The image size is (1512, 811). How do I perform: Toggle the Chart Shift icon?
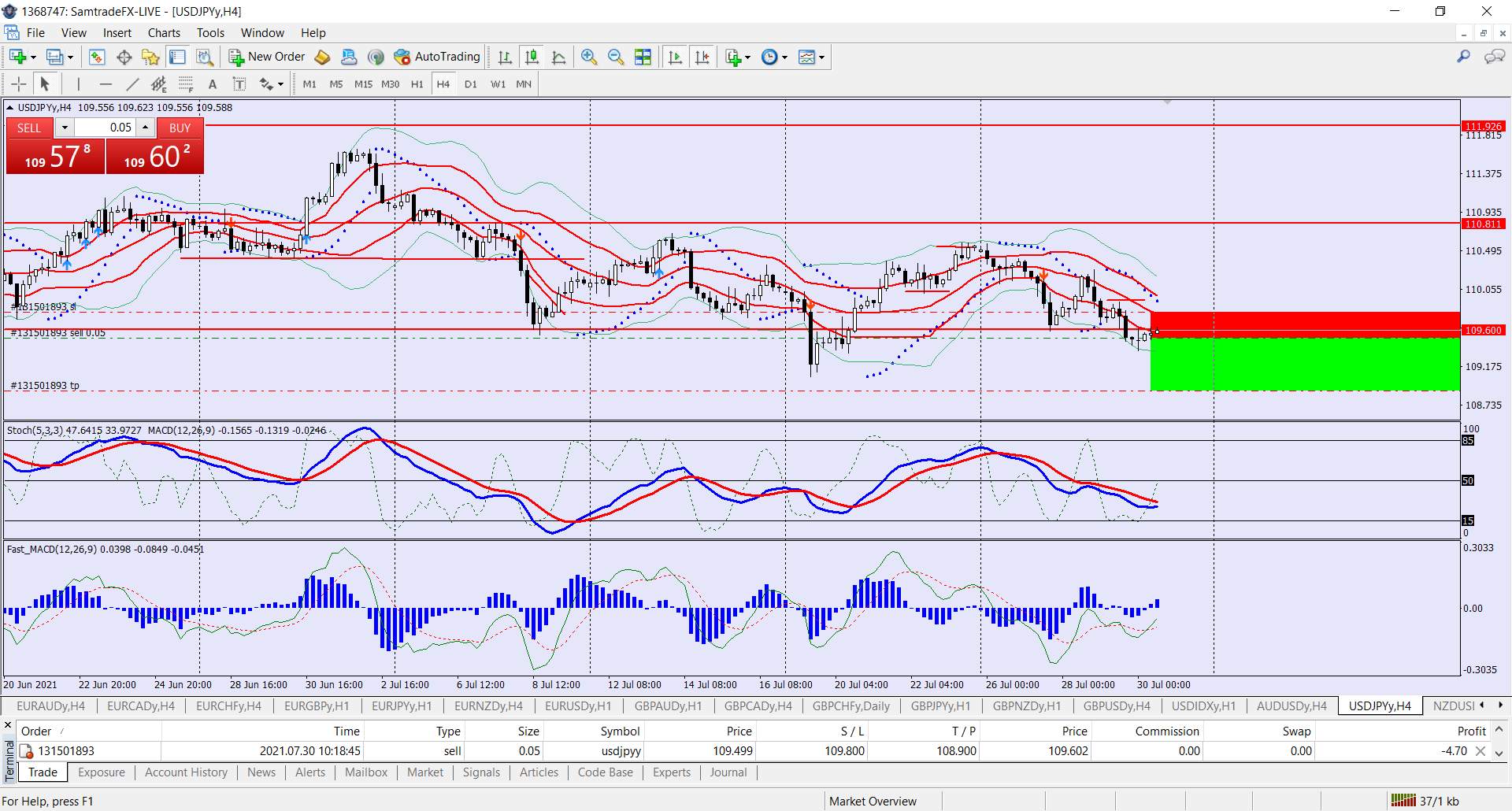pos(702,57)
